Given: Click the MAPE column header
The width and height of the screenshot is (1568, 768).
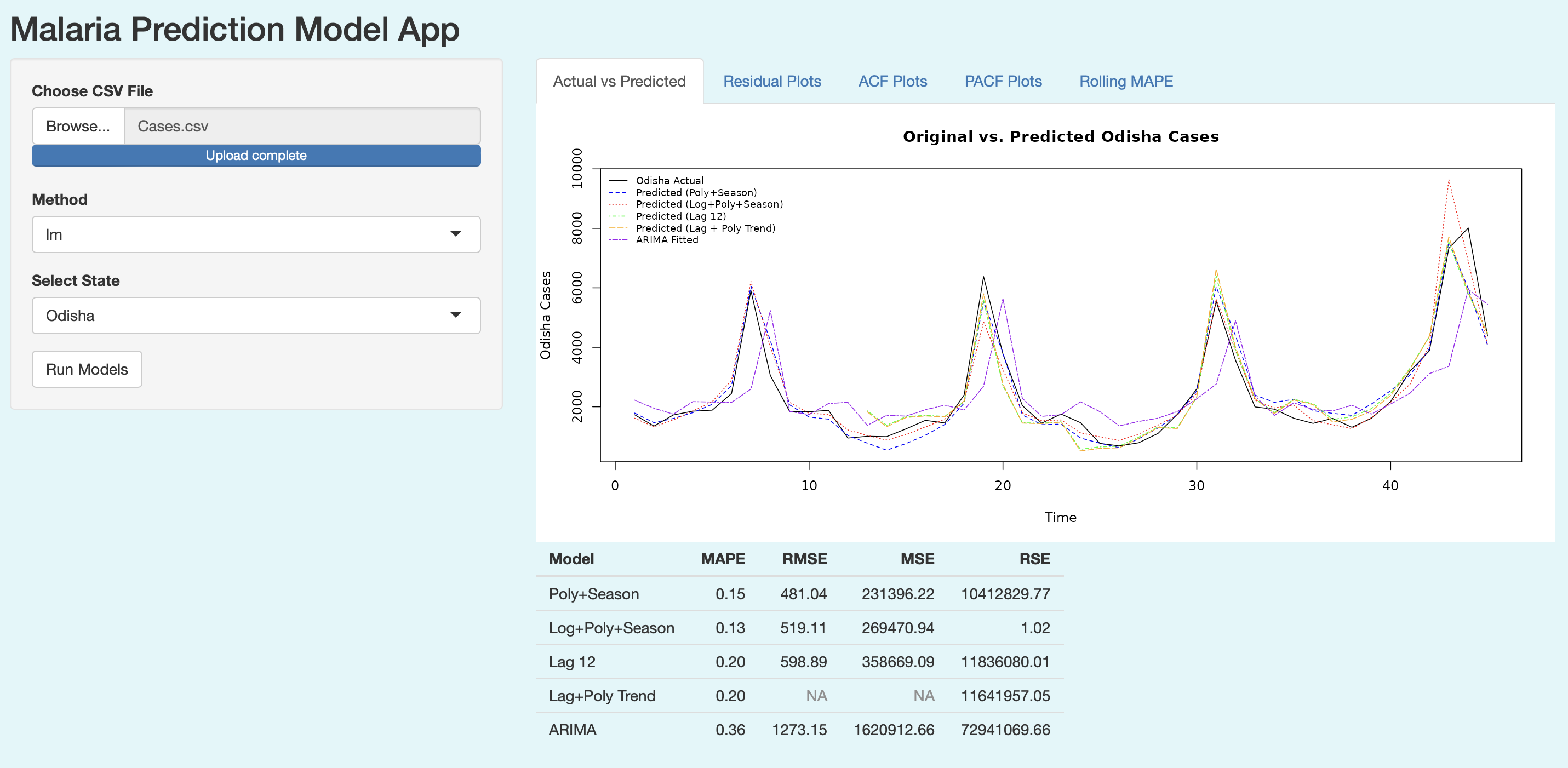Looking at the screenshot, I should point(723,559).
